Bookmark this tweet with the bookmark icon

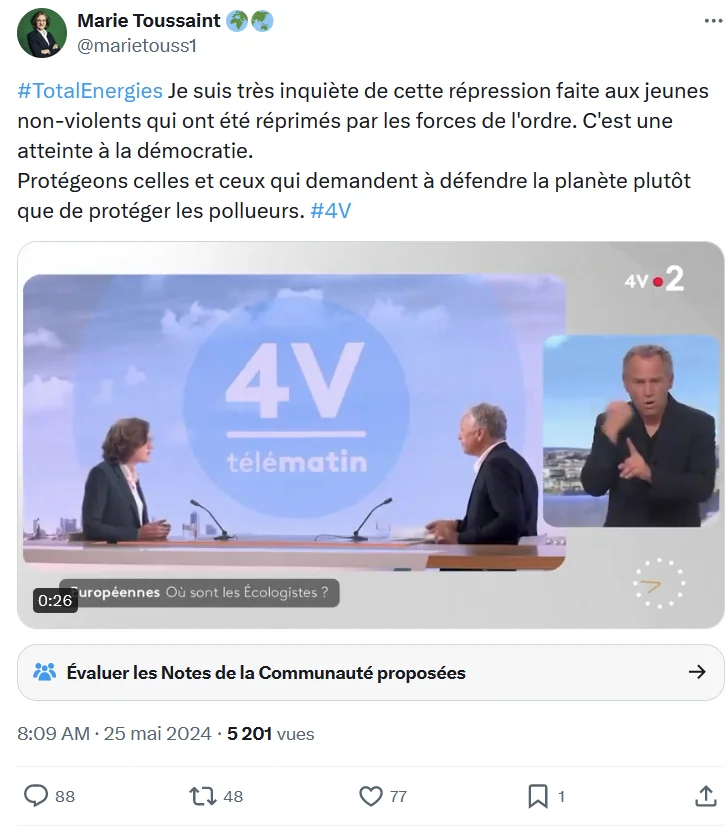coord(538,796)
